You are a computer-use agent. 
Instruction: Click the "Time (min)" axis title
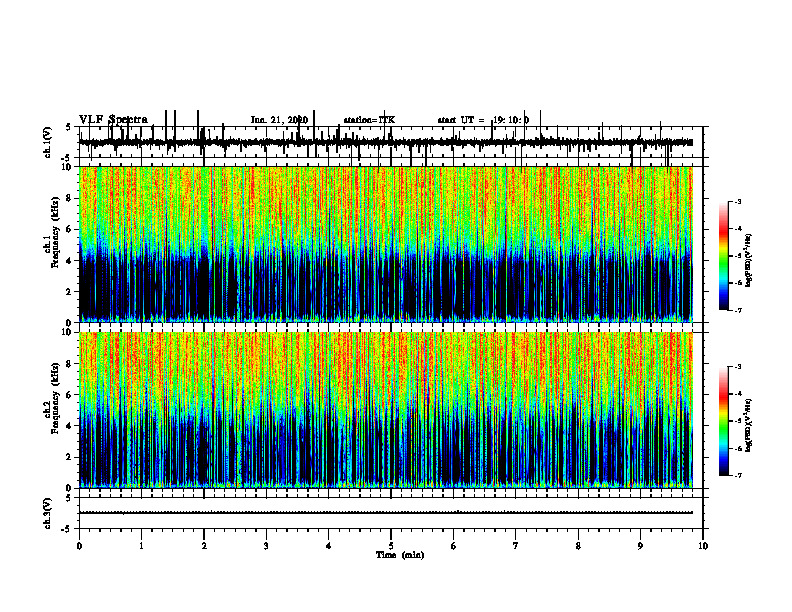tap(400, 555)
